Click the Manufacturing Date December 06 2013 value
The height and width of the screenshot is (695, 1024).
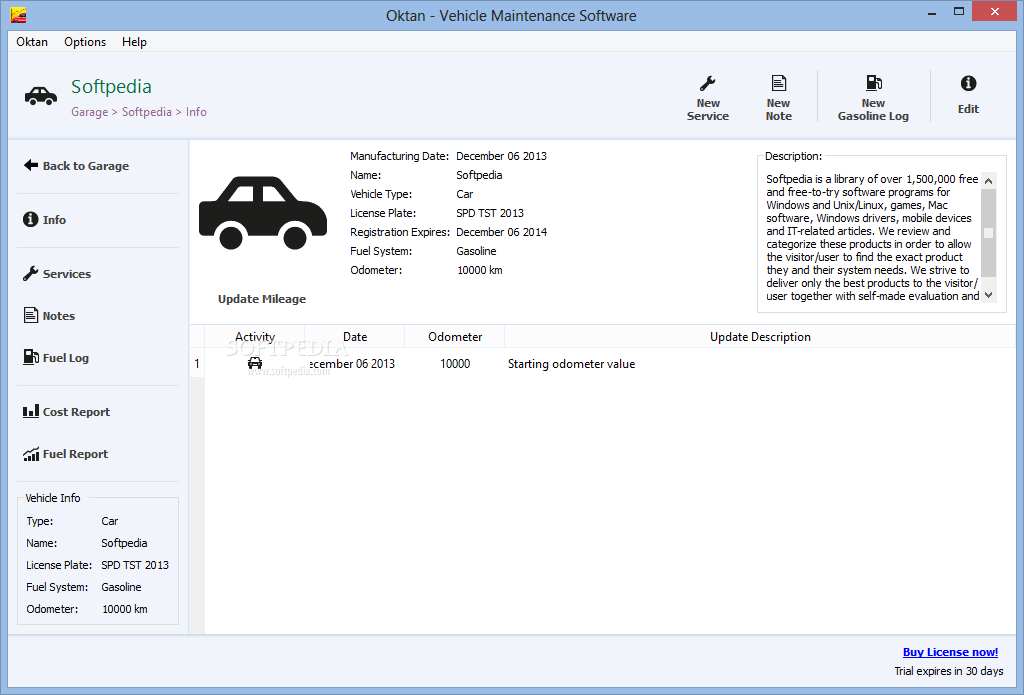(501, 156)
